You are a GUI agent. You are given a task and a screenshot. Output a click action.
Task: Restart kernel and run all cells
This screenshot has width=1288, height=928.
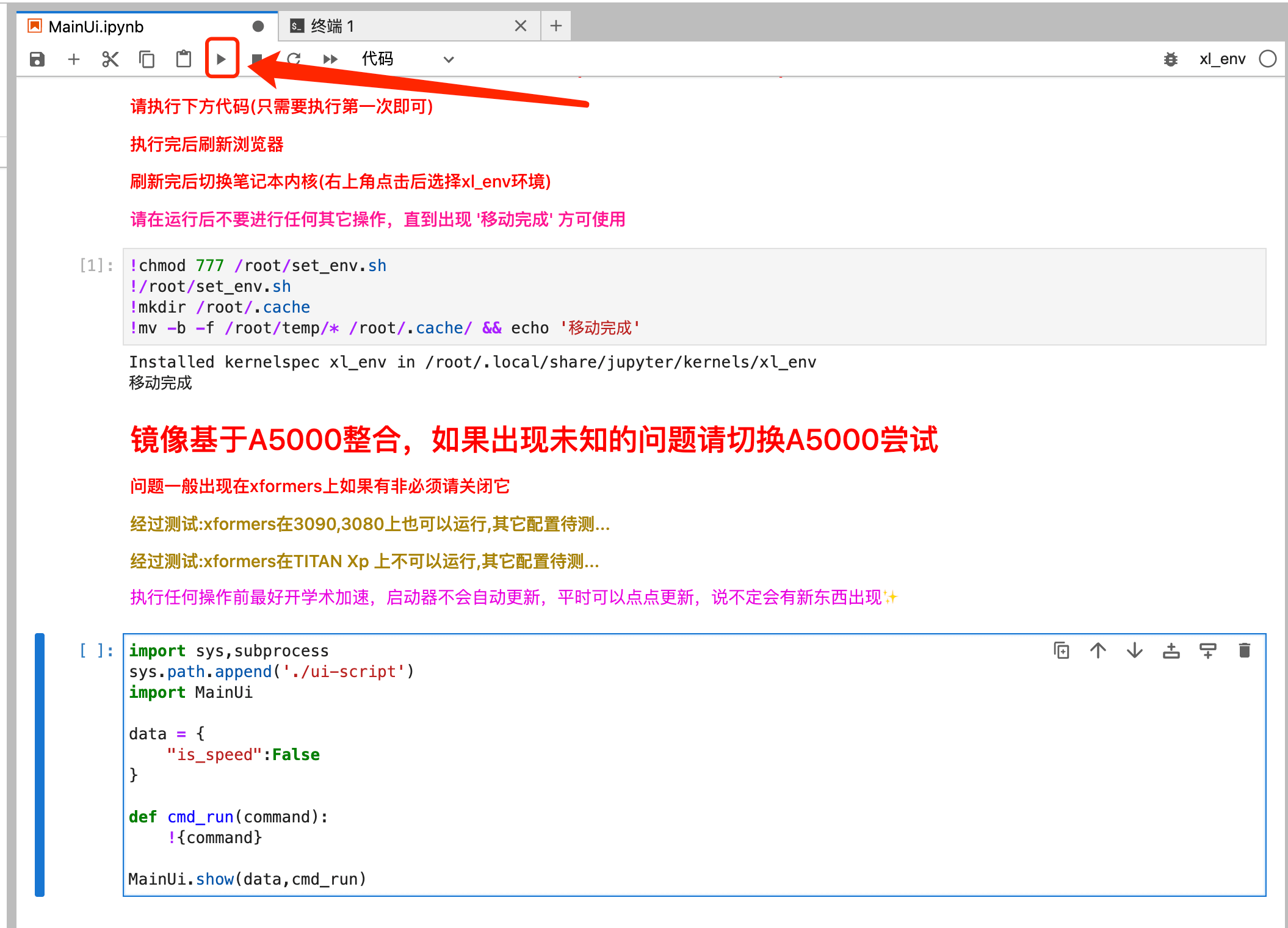pyautogui.click(x=330, y=59)
